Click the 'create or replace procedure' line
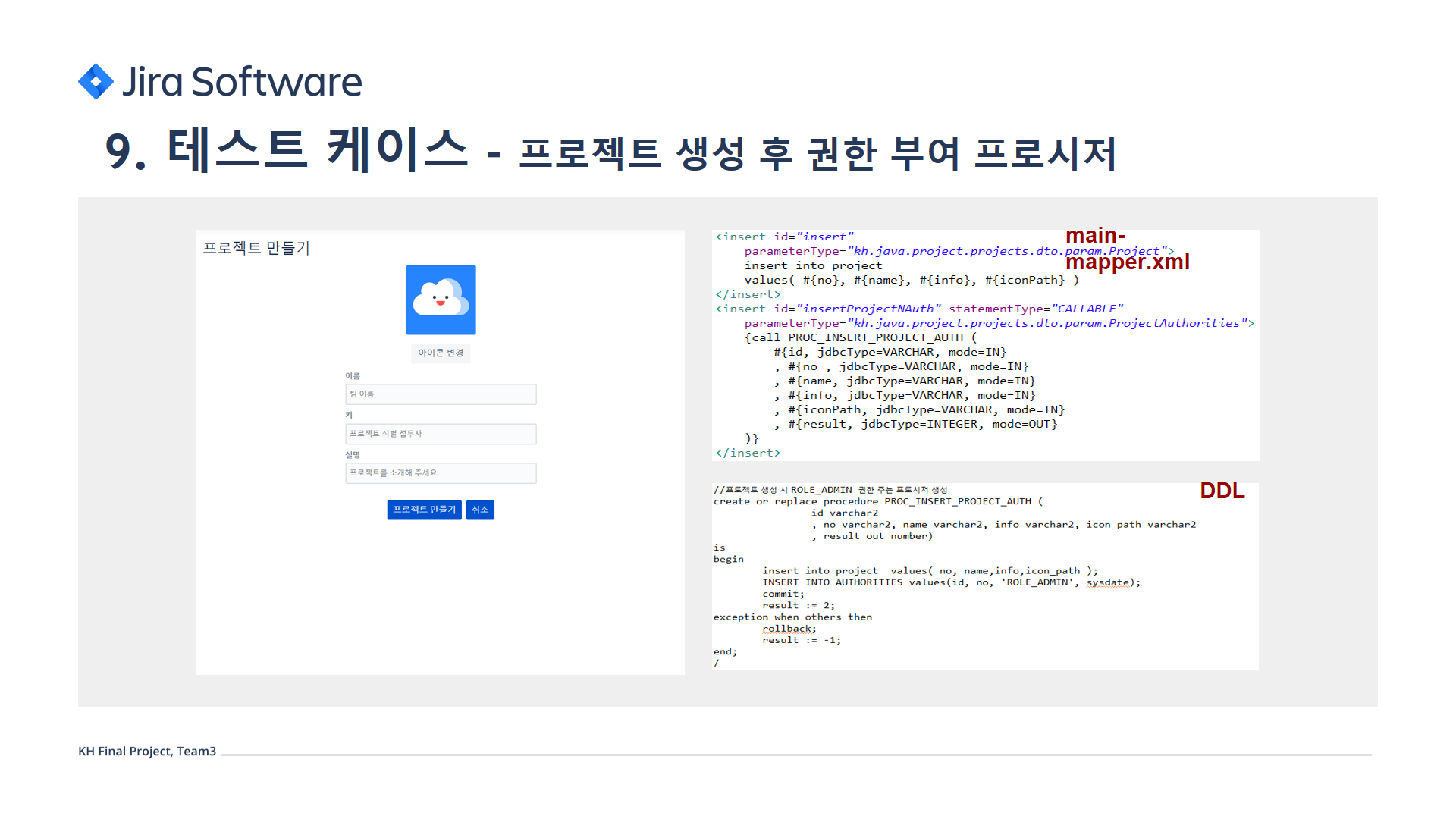 pyautogui.click(x=878, y=501)
